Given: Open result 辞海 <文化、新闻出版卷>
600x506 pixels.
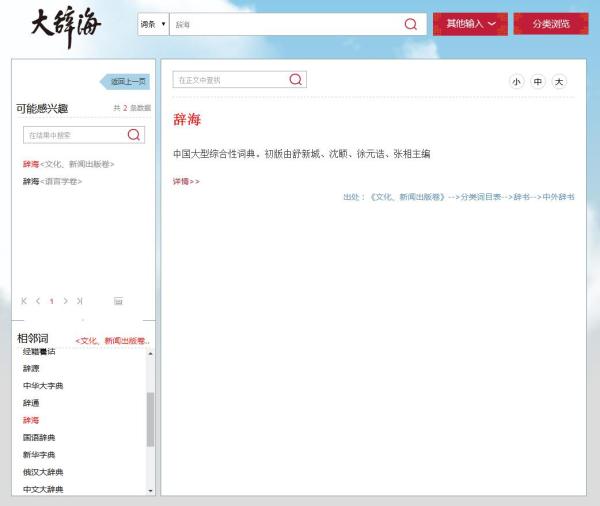Looking at the screenshot, I should pyautogui.click(x=68, y=164).
